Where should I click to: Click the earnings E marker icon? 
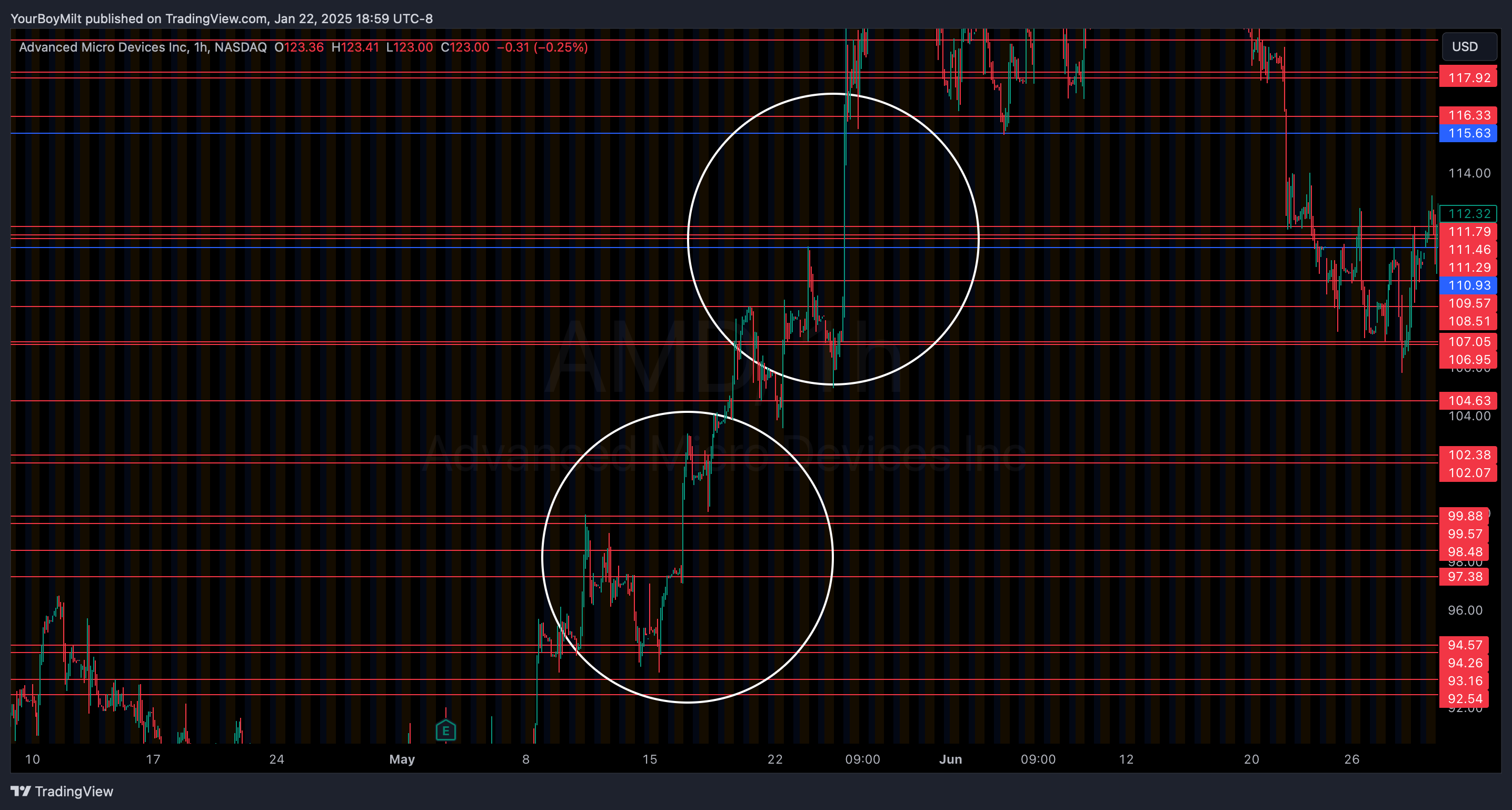tap(445, 730)
